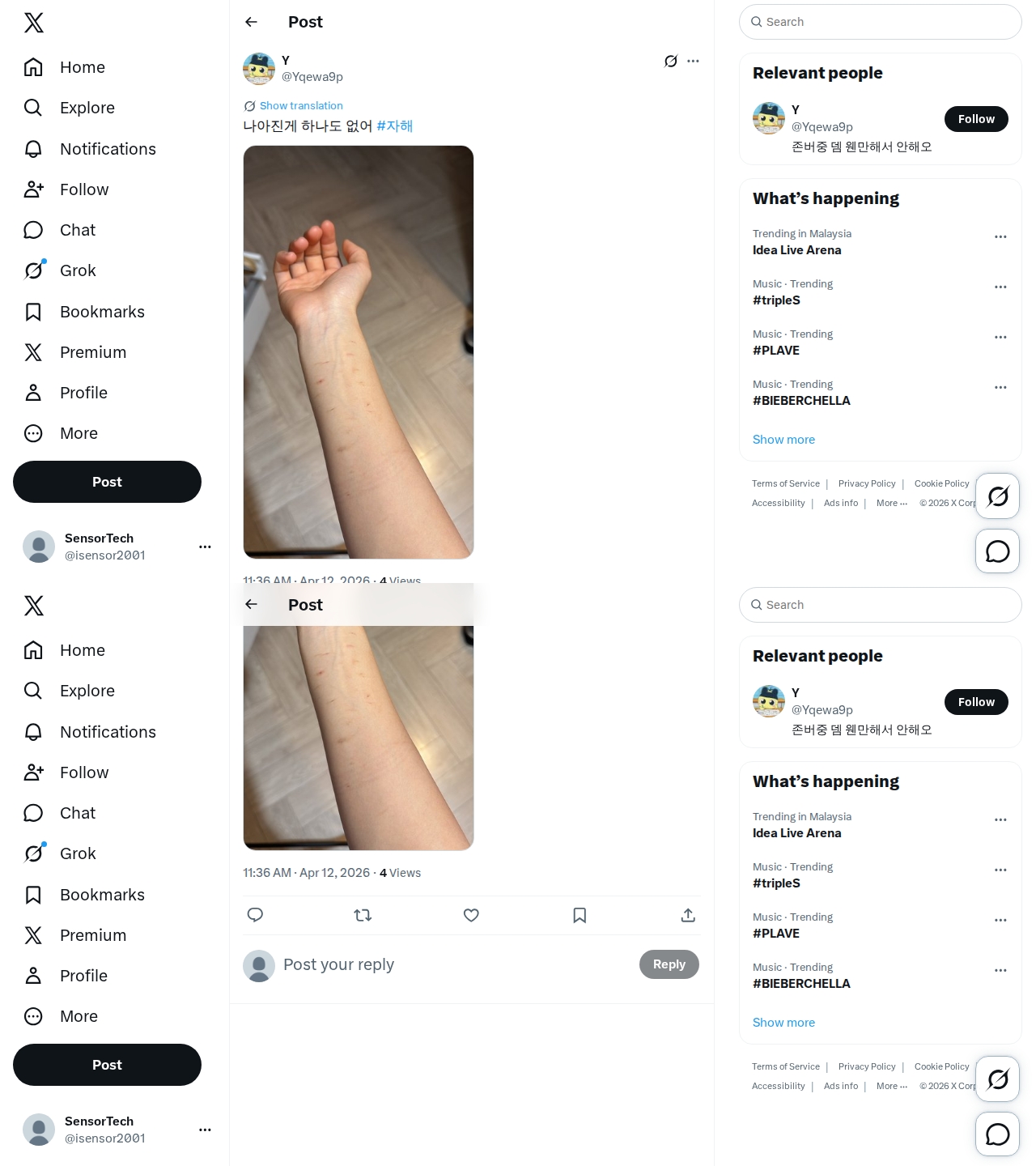This screenshot has width=1036, height=1166.
Task: Click the gray Reply button
Action: coord(669,964)
